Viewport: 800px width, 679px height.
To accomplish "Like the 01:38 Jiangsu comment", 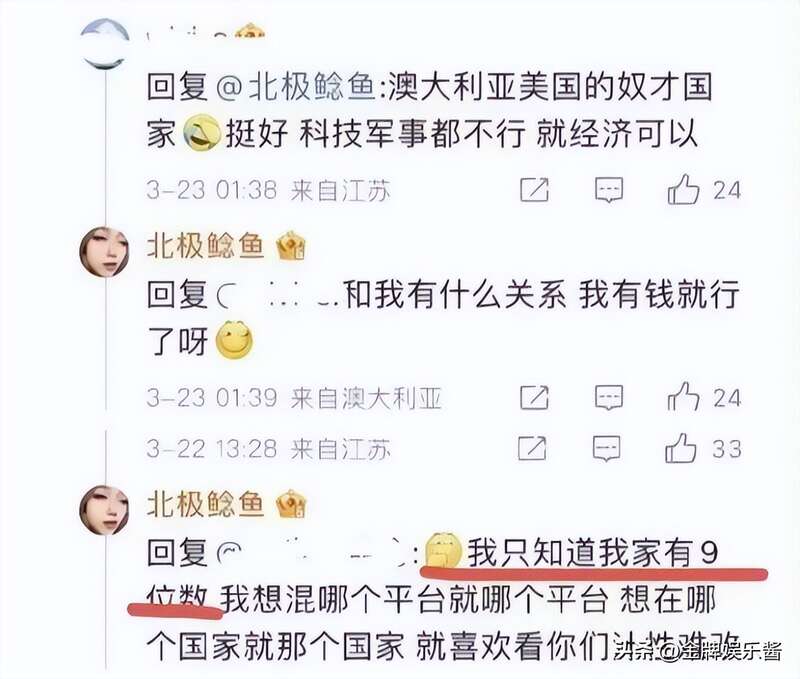I will coord(683,190).
